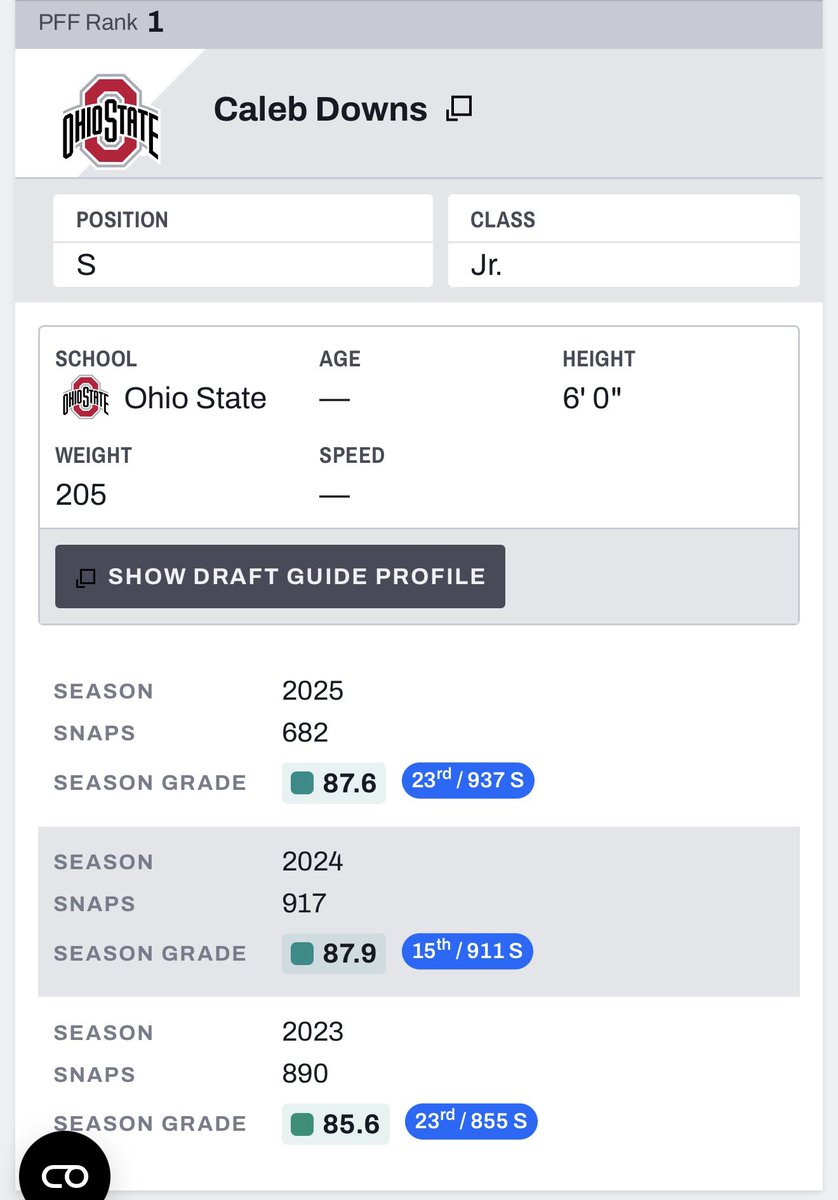The height and width of the screenshot is (1200, 838).
Task: Select the 23rd / 855 S rank badge
Action: 471,1122
